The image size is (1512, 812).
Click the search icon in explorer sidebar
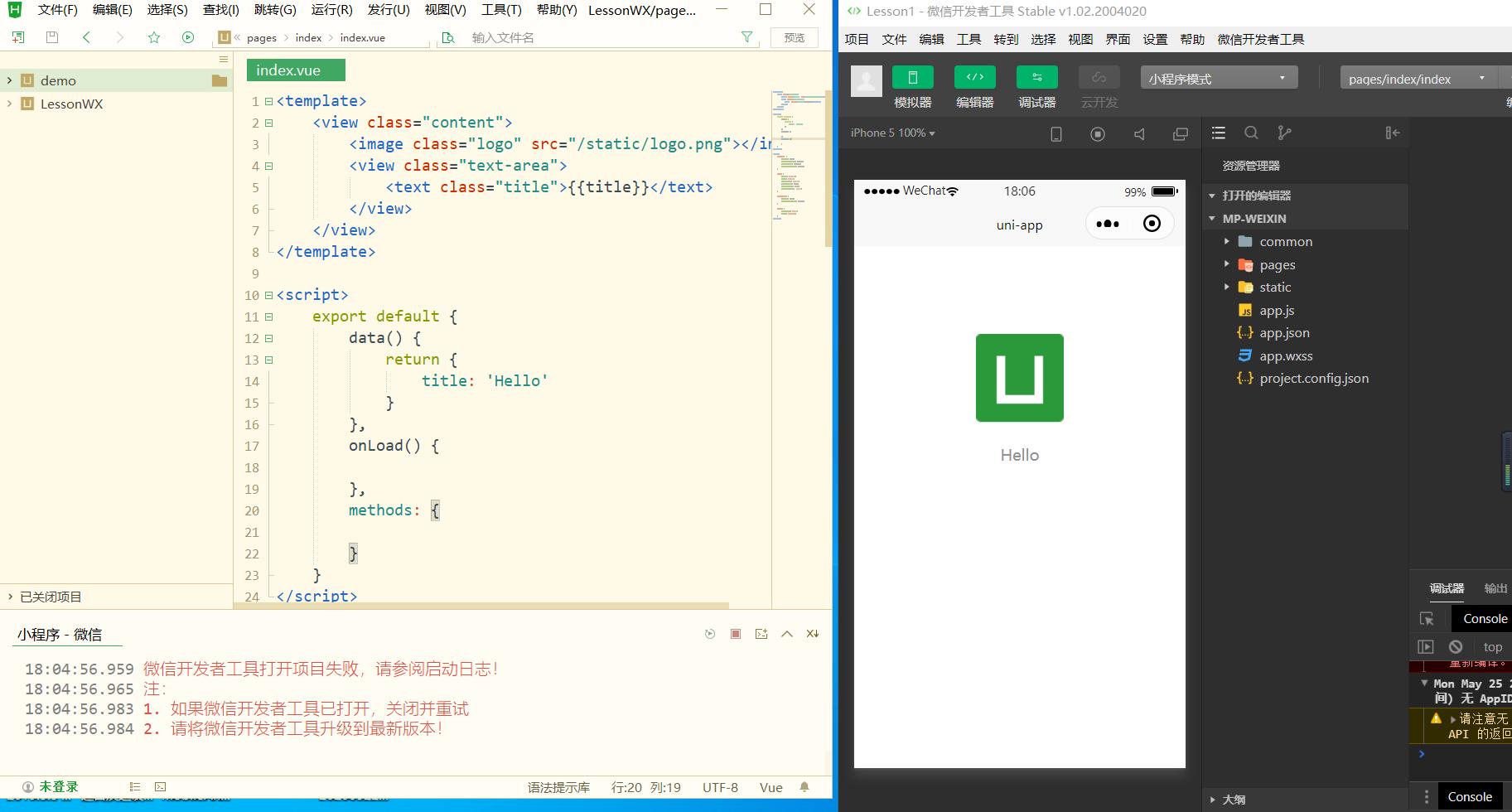coord(1251,133)
